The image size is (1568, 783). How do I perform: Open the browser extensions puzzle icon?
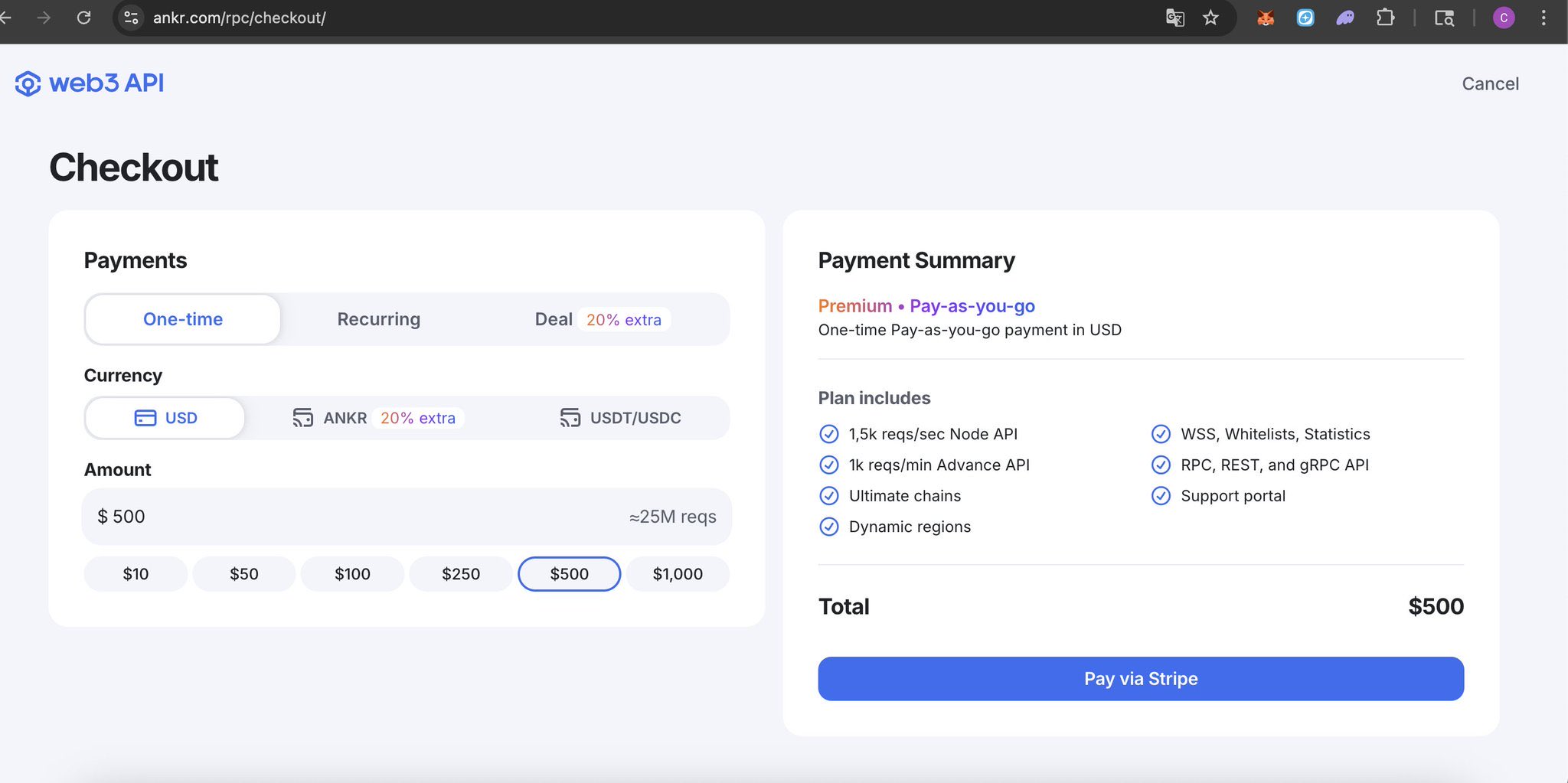point(1385,18)
